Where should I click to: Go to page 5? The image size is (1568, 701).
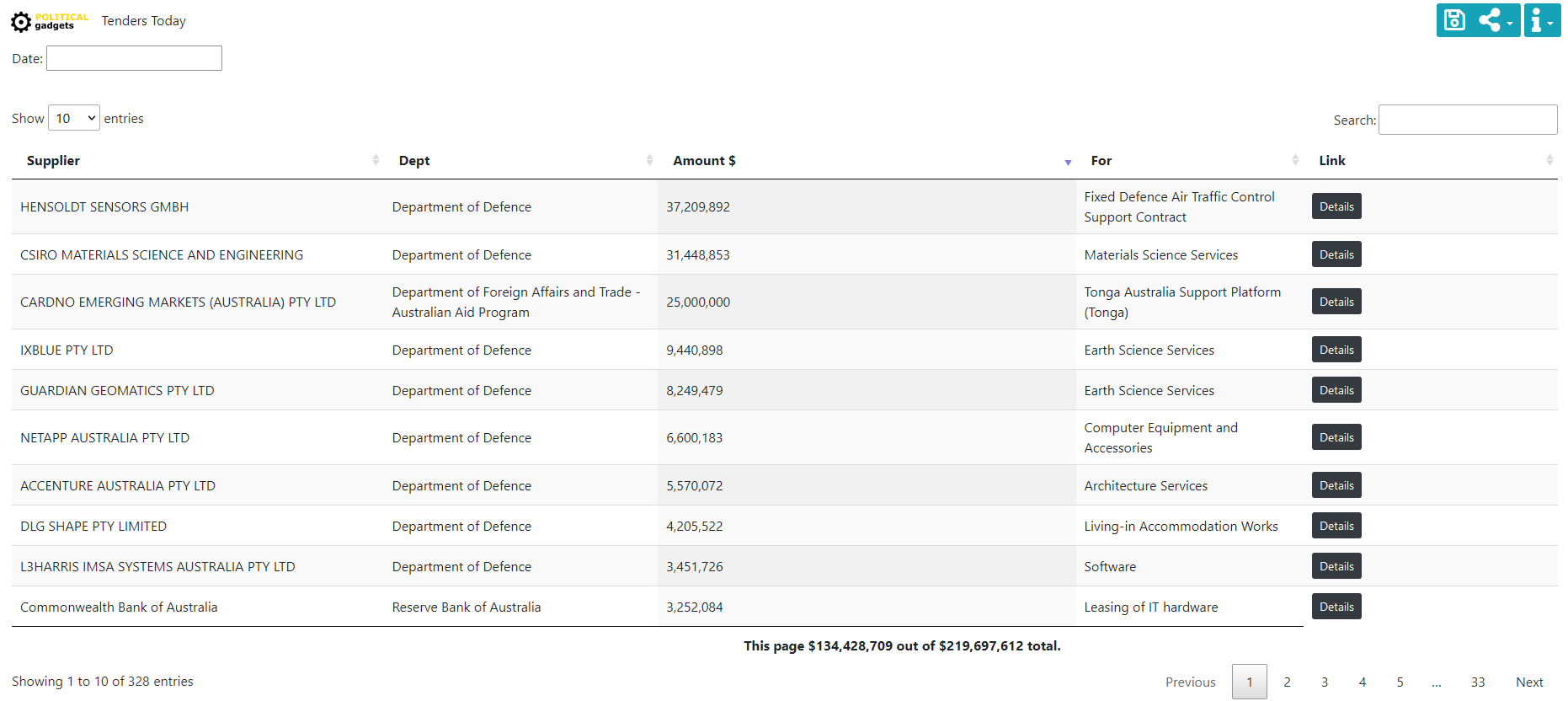tap(1400, 682)
